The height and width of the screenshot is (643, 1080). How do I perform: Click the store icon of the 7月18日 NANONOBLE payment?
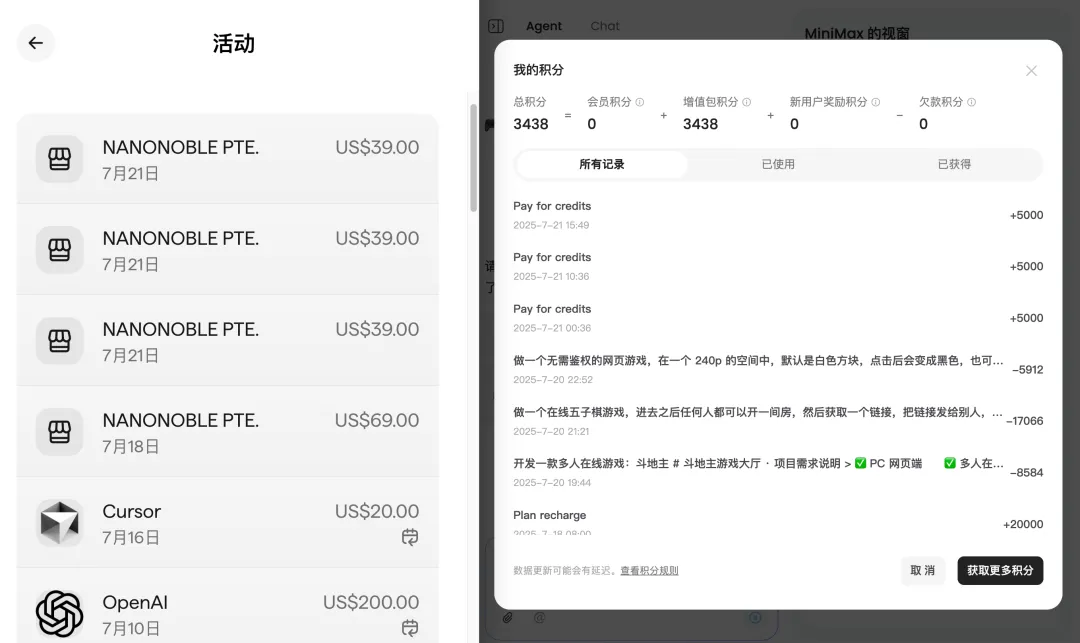point(60,432)
